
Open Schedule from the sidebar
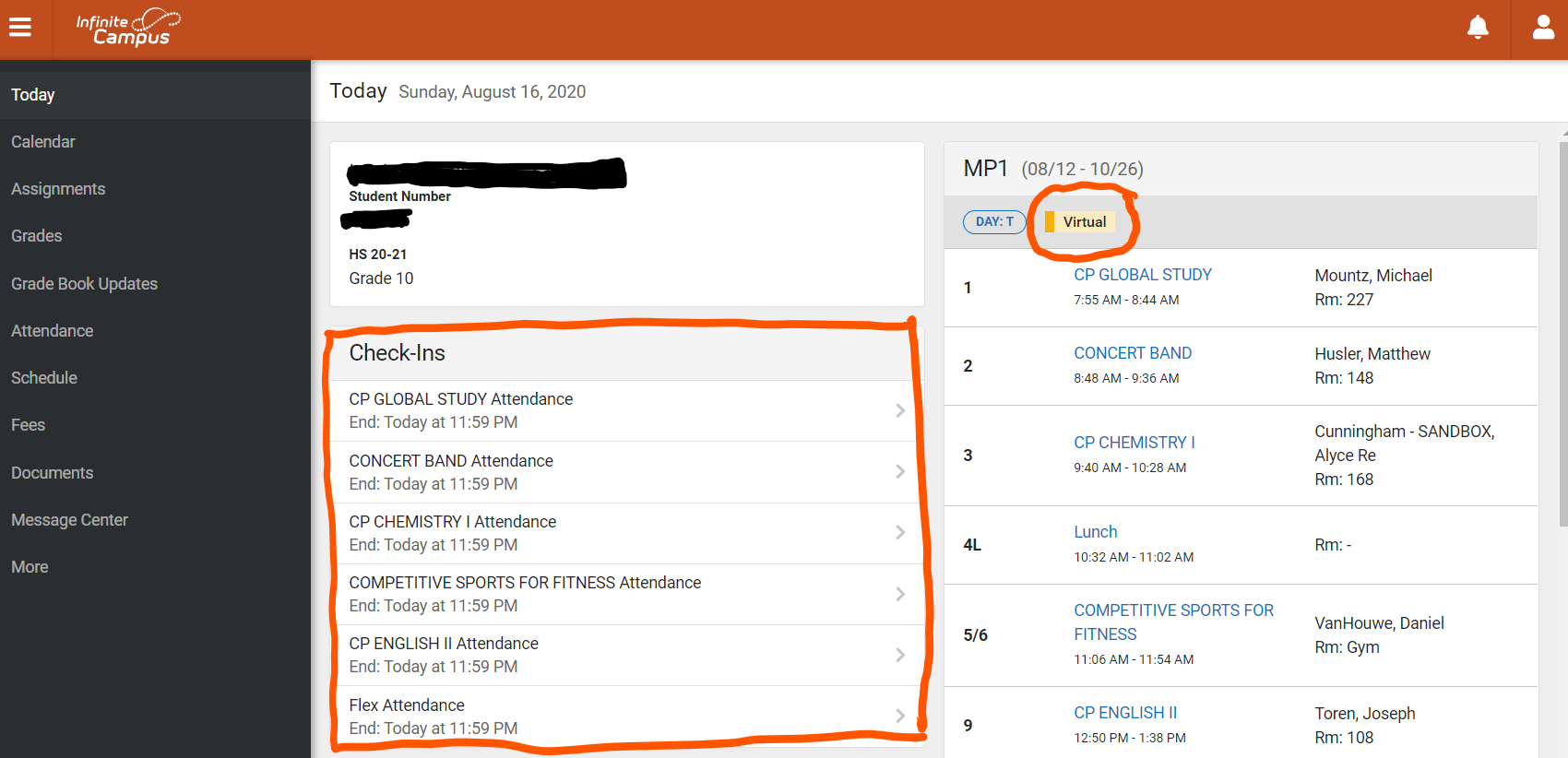point(155,378)
